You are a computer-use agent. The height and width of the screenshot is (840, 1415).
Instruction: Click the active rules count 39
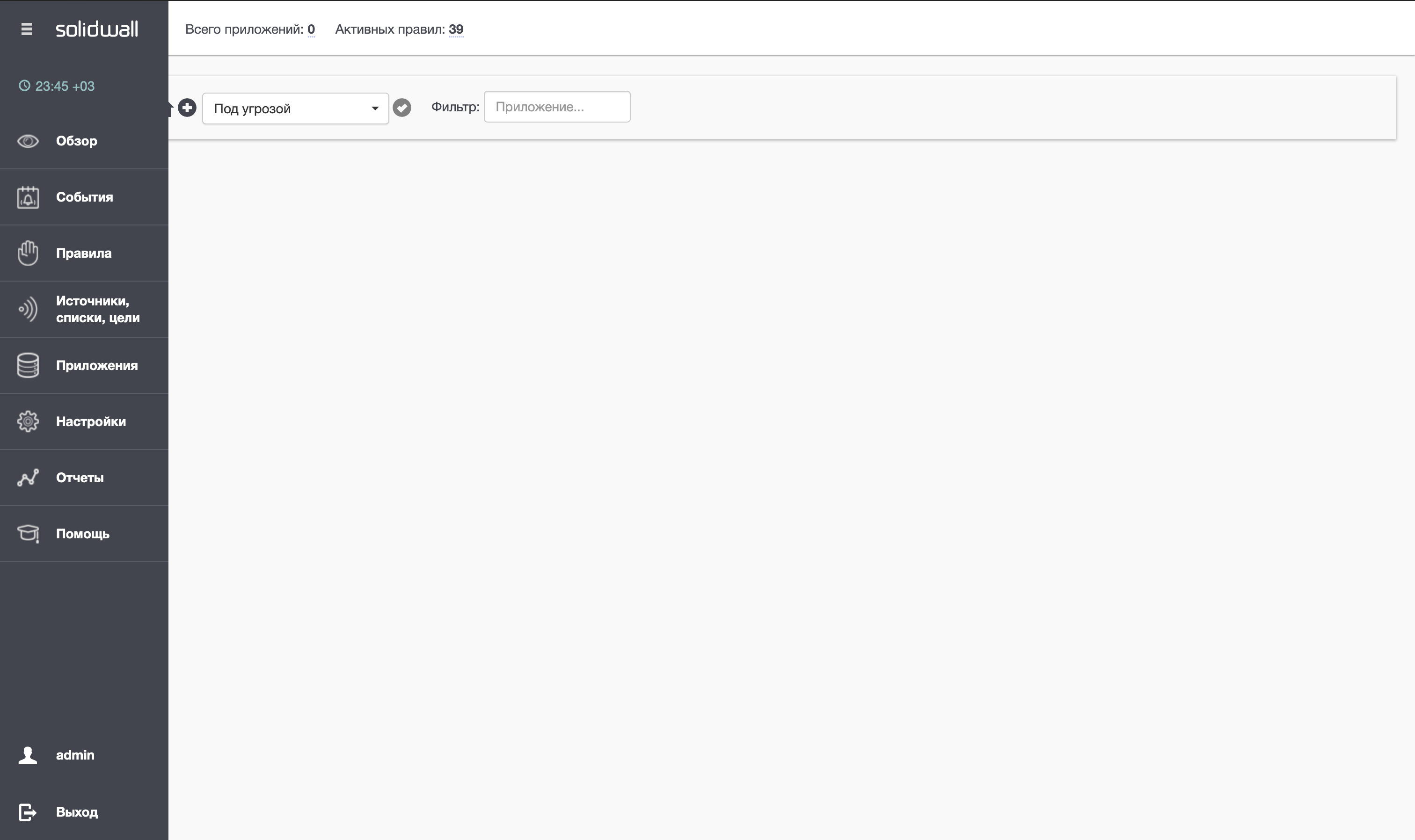pyautogui.click(x=456, y=29)
